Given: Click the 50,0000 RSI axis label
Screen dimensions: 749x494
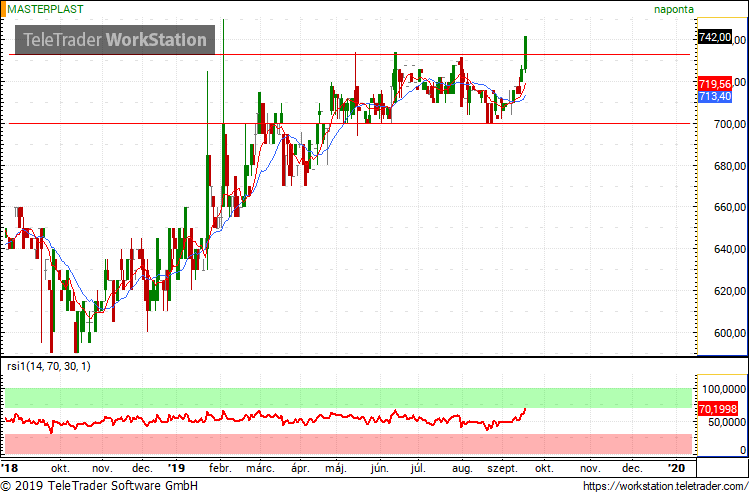Looking at the screenshot, I should coord(726,422).
